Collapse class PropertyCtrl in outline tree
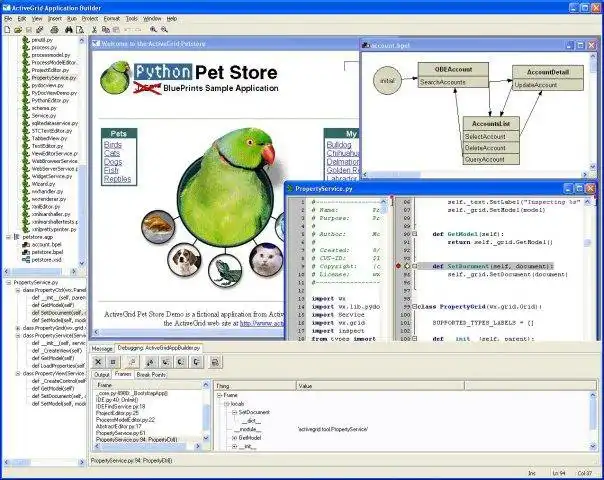 [x=18, y=290]
